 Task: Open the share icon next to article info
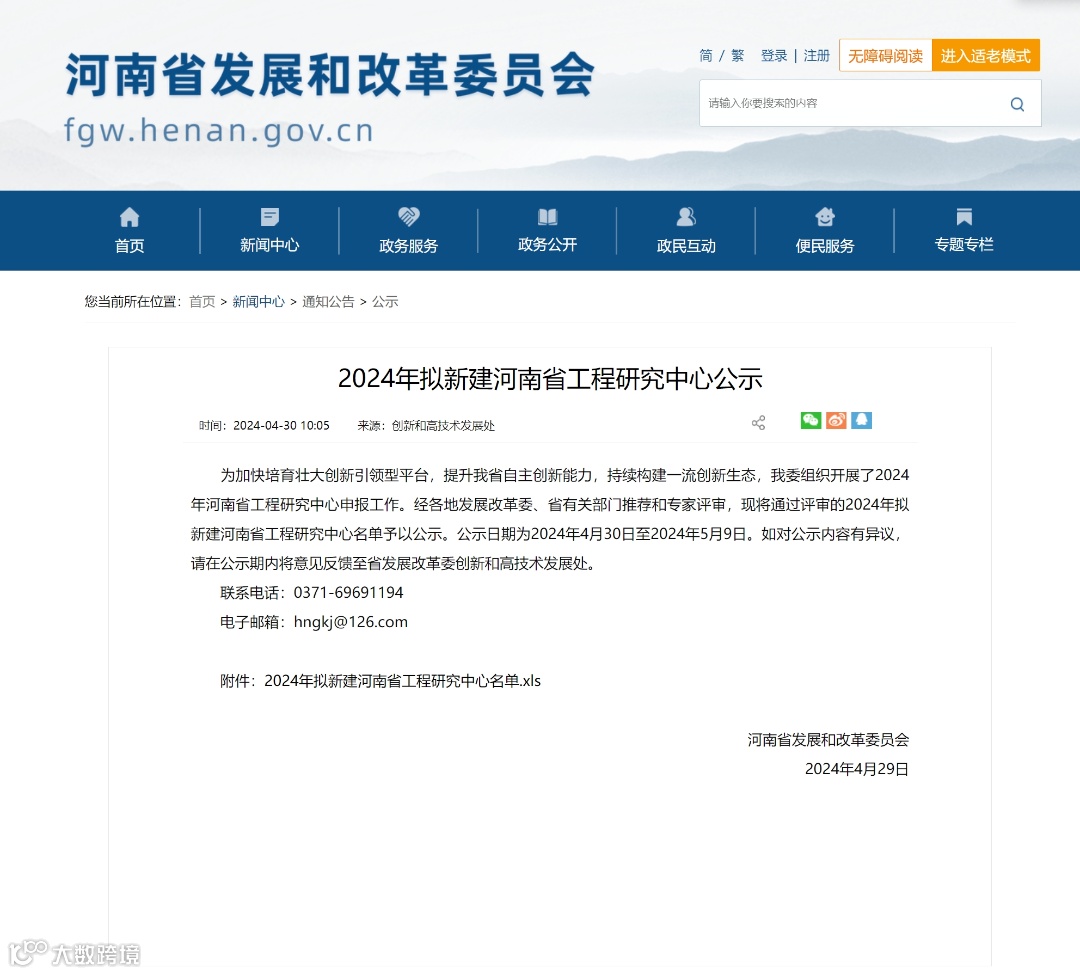(x=758, y=422)
